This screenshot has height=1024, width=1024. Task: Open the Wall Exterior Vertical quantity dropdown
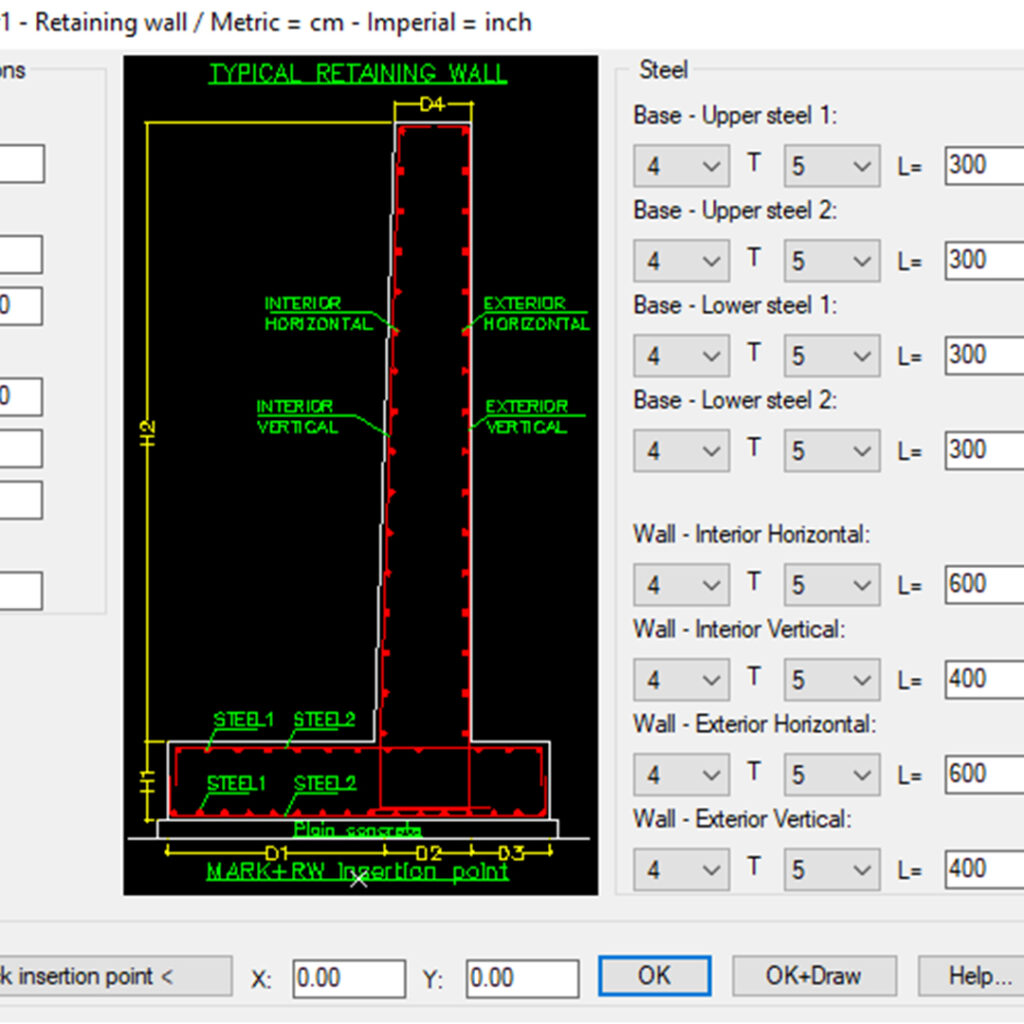tap(681, 869)
